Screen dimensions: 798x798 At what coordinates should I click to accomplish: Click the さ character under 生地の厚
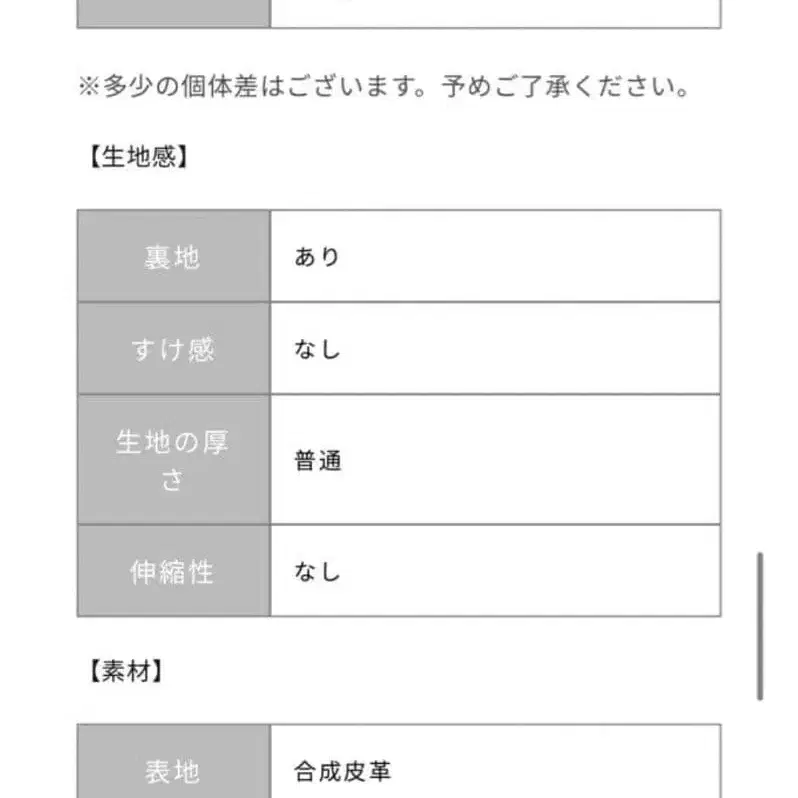click(173, 480)
